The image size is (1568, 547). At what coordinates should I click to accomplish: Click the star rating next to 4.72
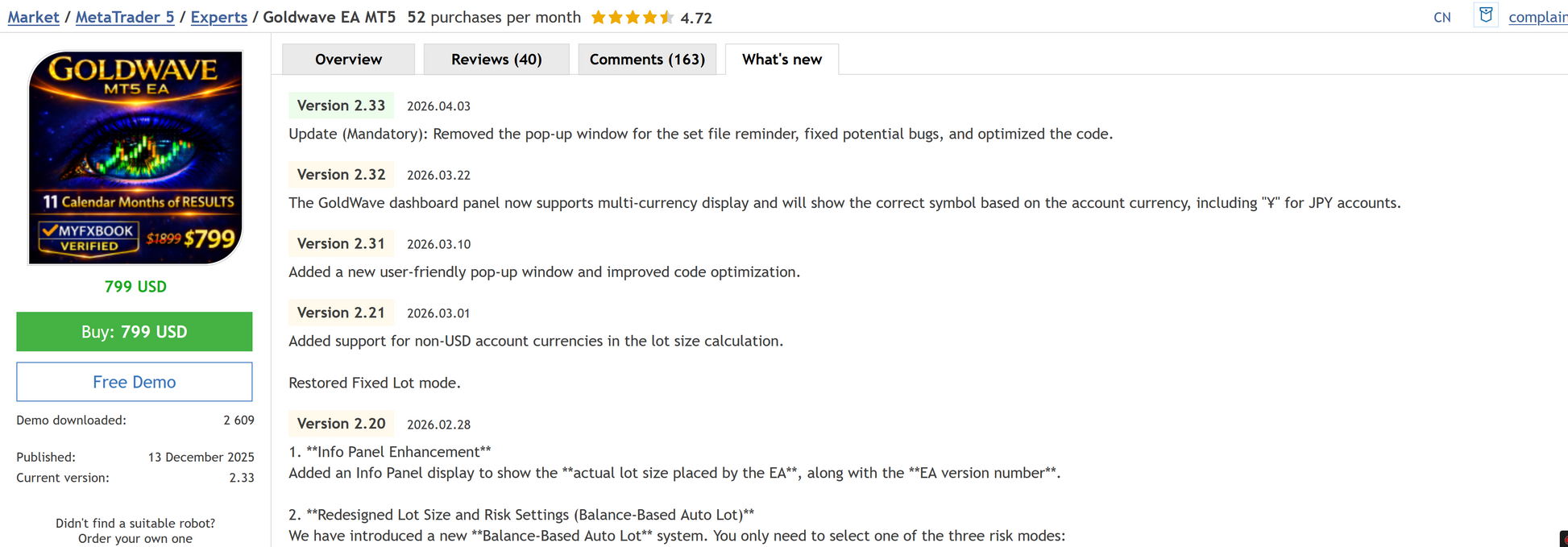632,18
